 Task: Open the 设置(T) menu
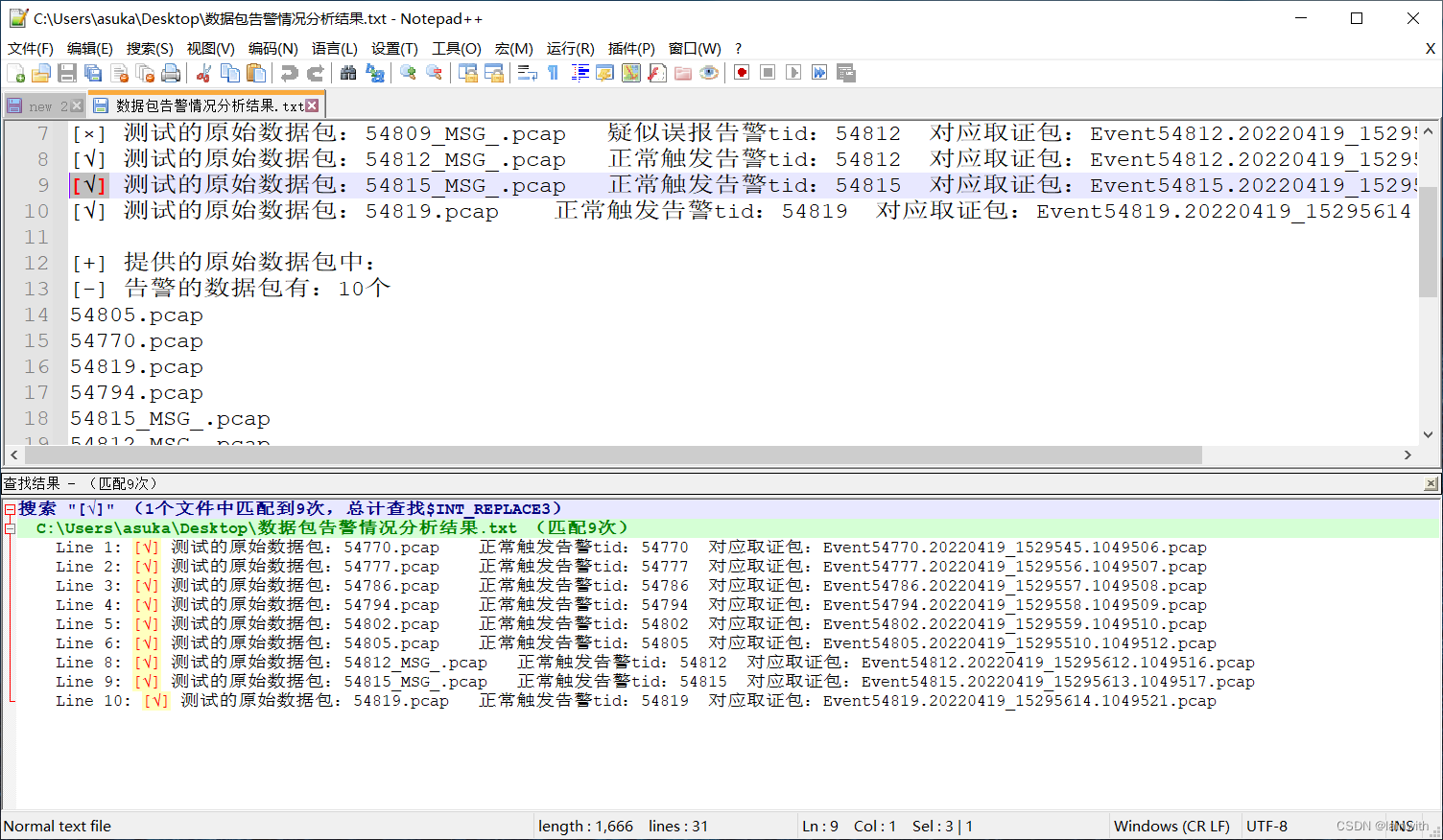pyautogui.click(x=394, y=48)
